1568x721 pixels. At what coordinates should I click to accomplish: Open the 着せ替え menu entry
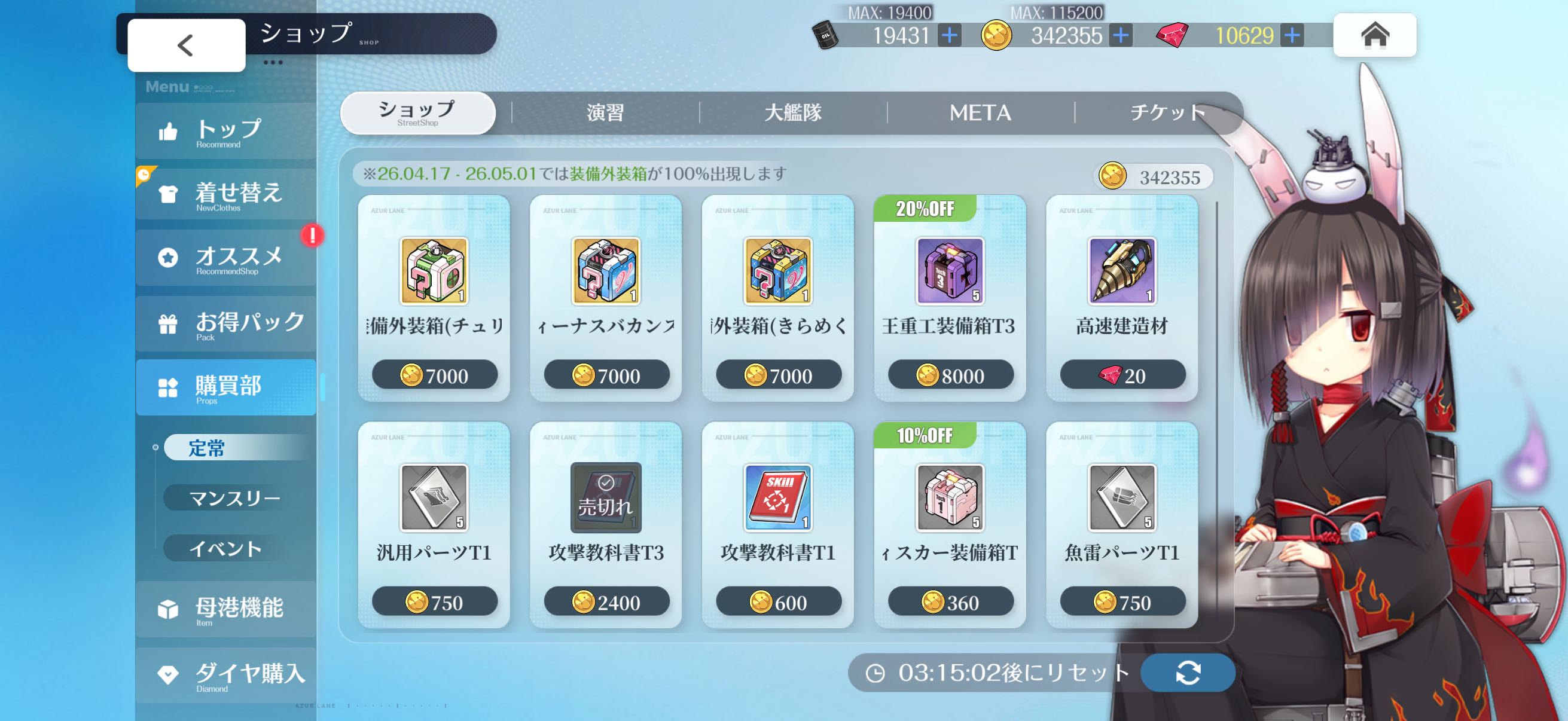(x=226, y=195)
